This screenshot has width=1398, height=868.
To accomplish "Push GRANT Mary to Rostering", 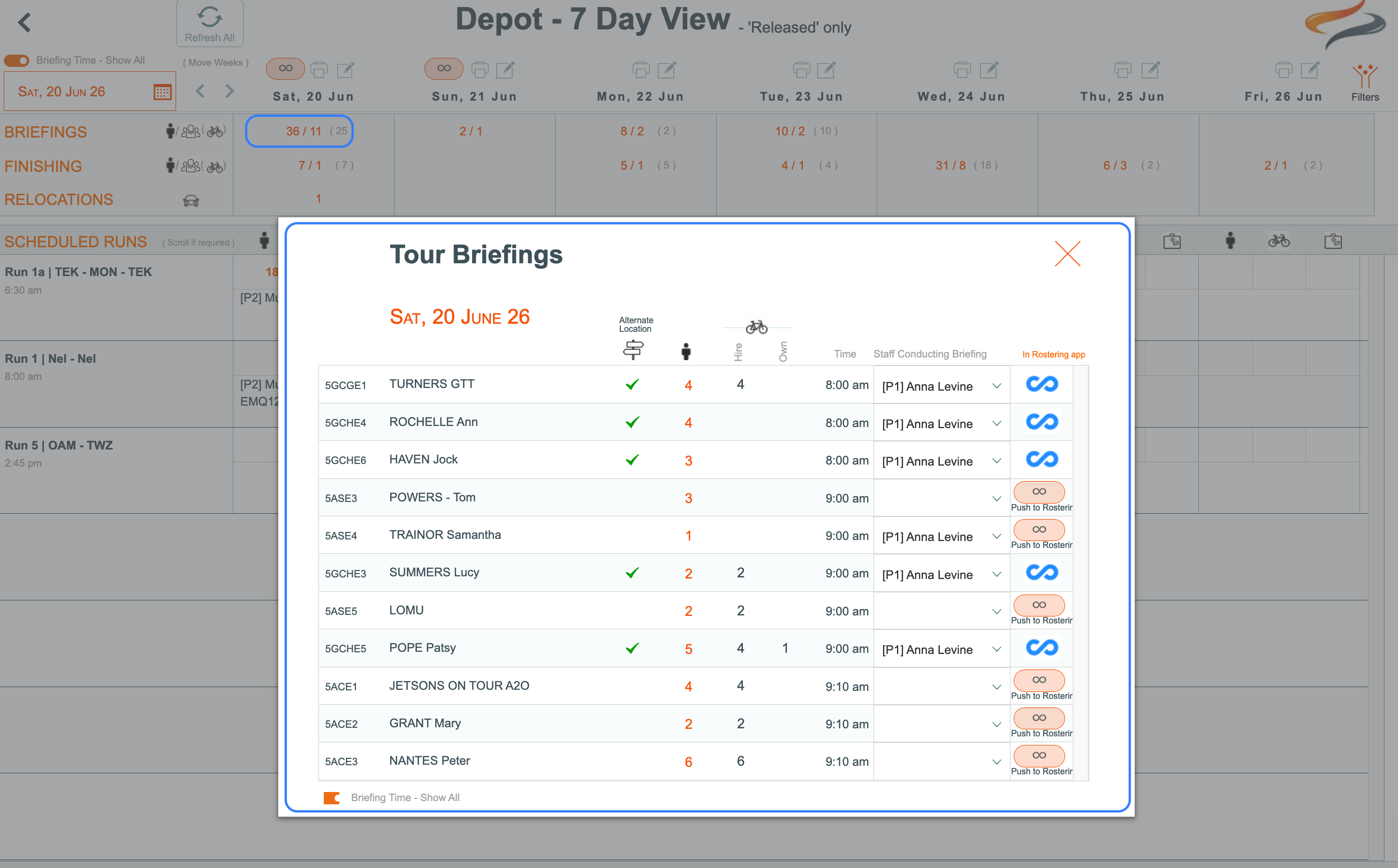I will [x=1038, y=718].
